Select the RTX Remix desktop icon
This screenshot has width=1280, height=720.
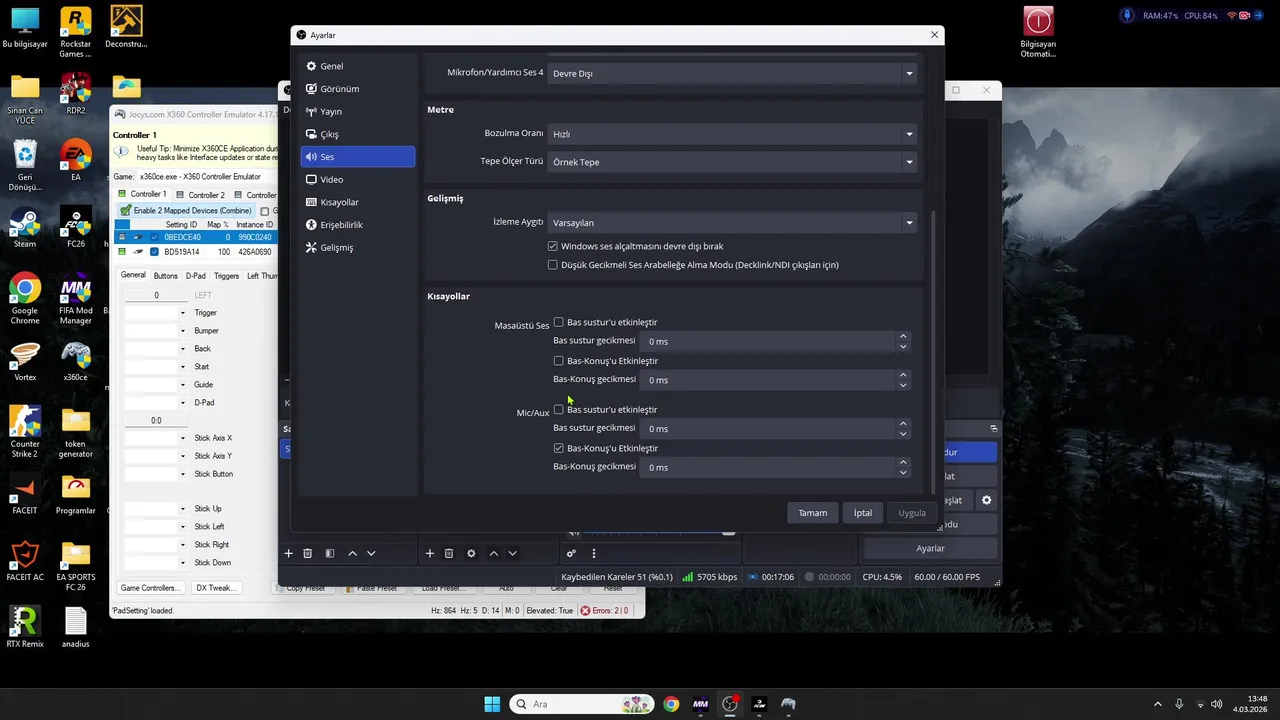pyautogui.click(x=25, y=627)
